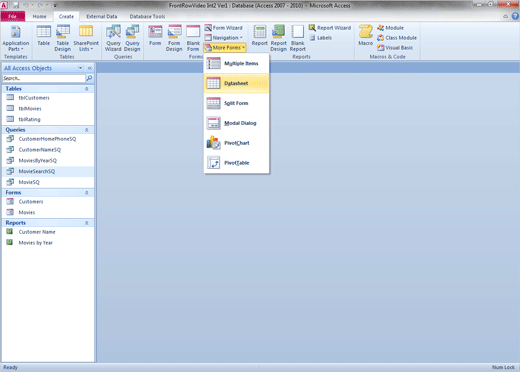Image resolution: width=520 pixels, height=372 pixels.
Task: Open All Access Objects dropdown arrow
Action: click(80, 68)
